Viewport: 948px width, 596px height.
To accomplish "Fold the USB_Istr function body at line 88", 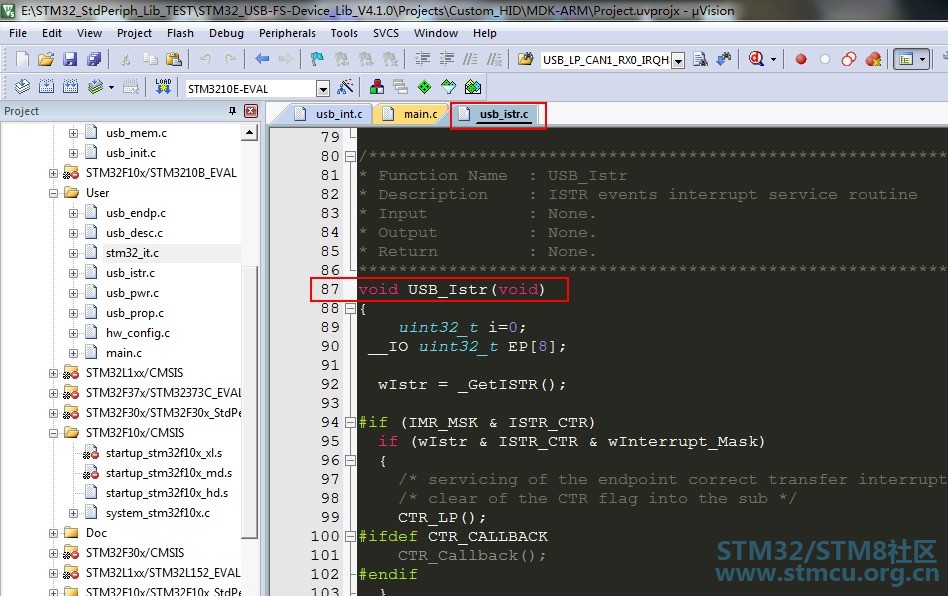I will [x=349, y=308].
